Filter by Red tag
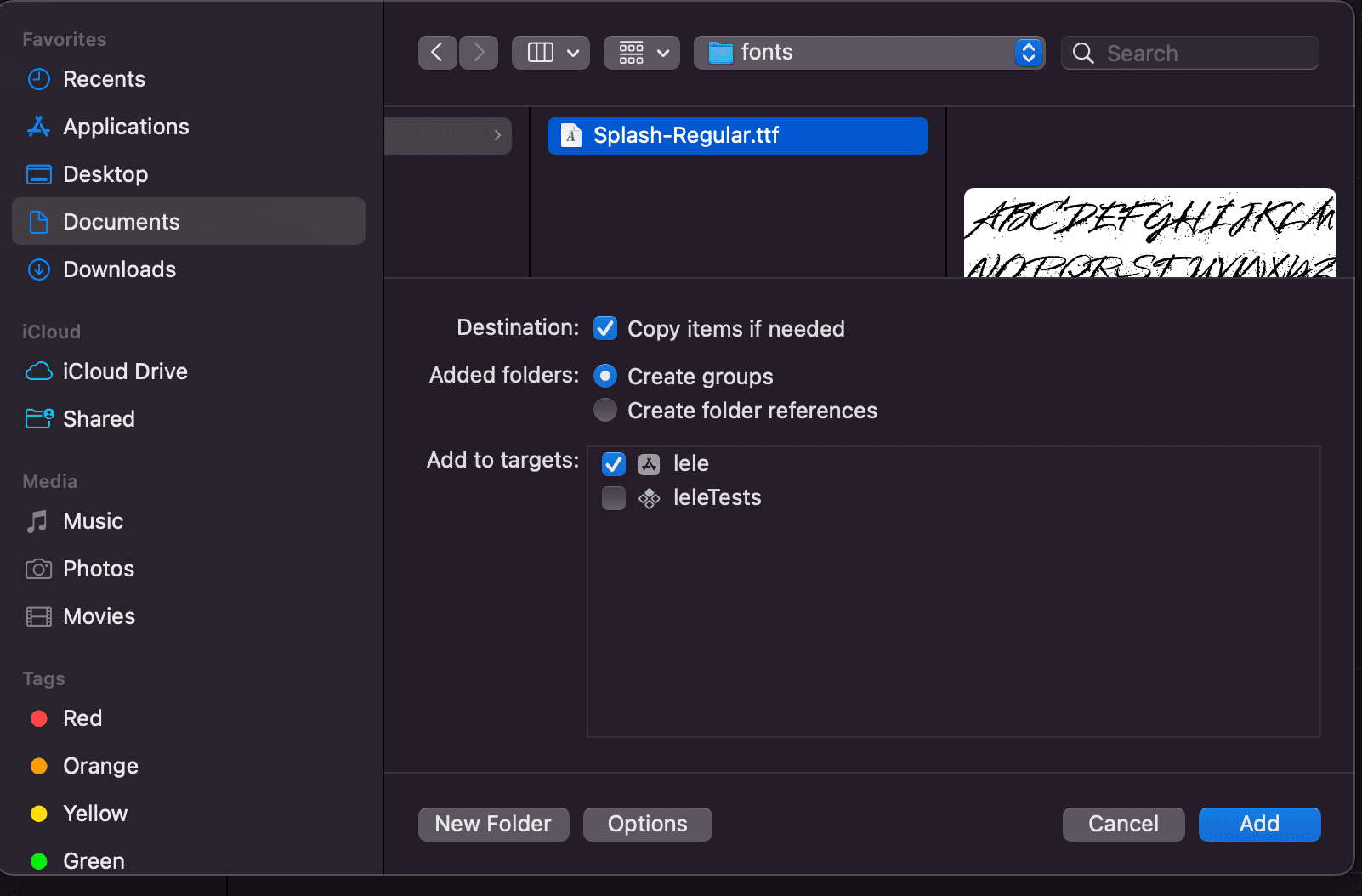1362x896 pixels. pos(189,718)
